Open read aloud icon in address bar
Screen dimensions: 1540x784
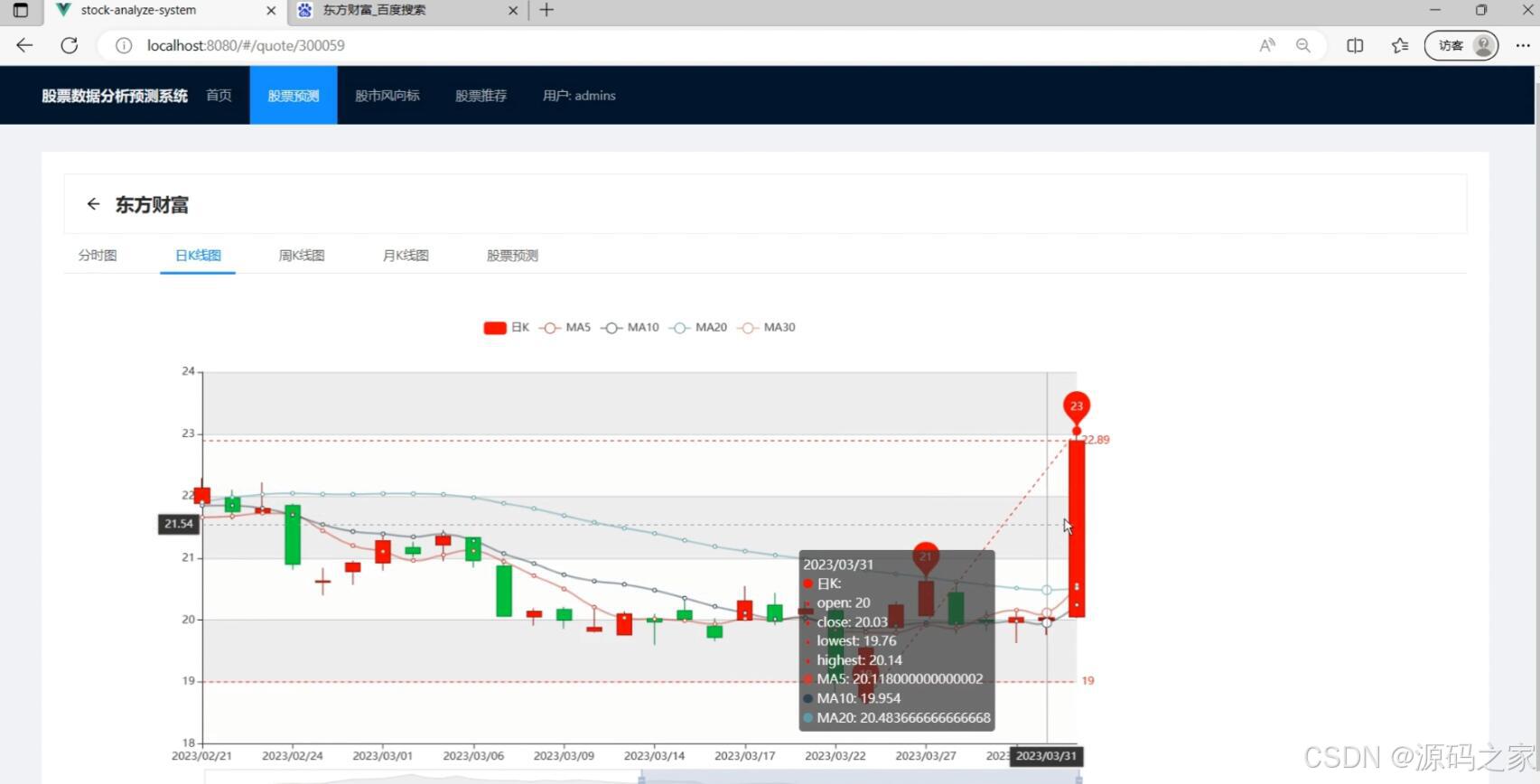coord(1267,45)
